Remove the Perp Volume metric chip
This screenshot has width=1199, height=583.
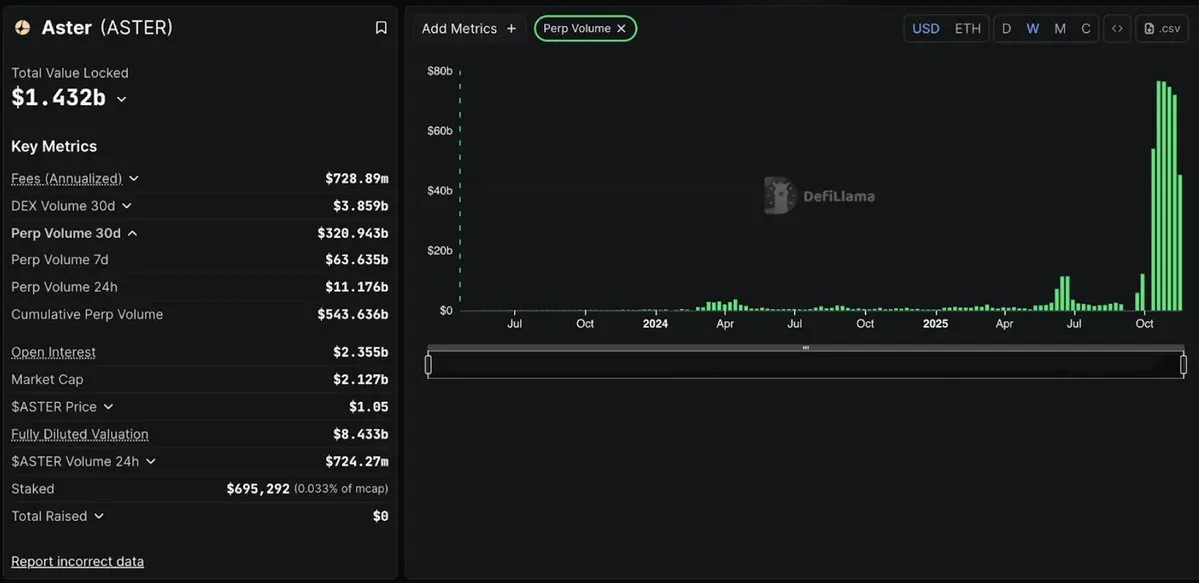621,28
